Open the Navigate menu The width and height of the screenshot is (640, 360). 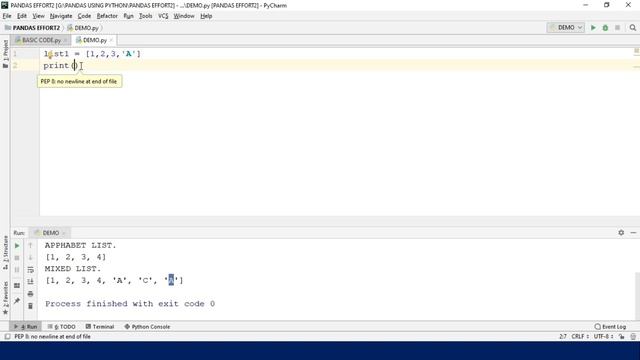61,16
